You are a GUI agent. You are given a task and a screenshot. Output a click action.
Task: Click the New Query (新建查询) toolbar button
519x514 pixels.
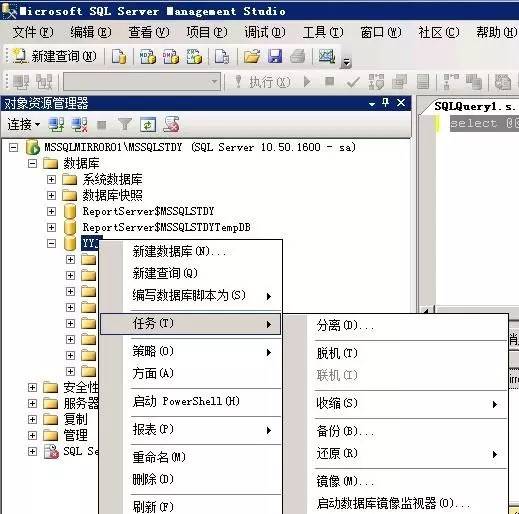(55, 56)
